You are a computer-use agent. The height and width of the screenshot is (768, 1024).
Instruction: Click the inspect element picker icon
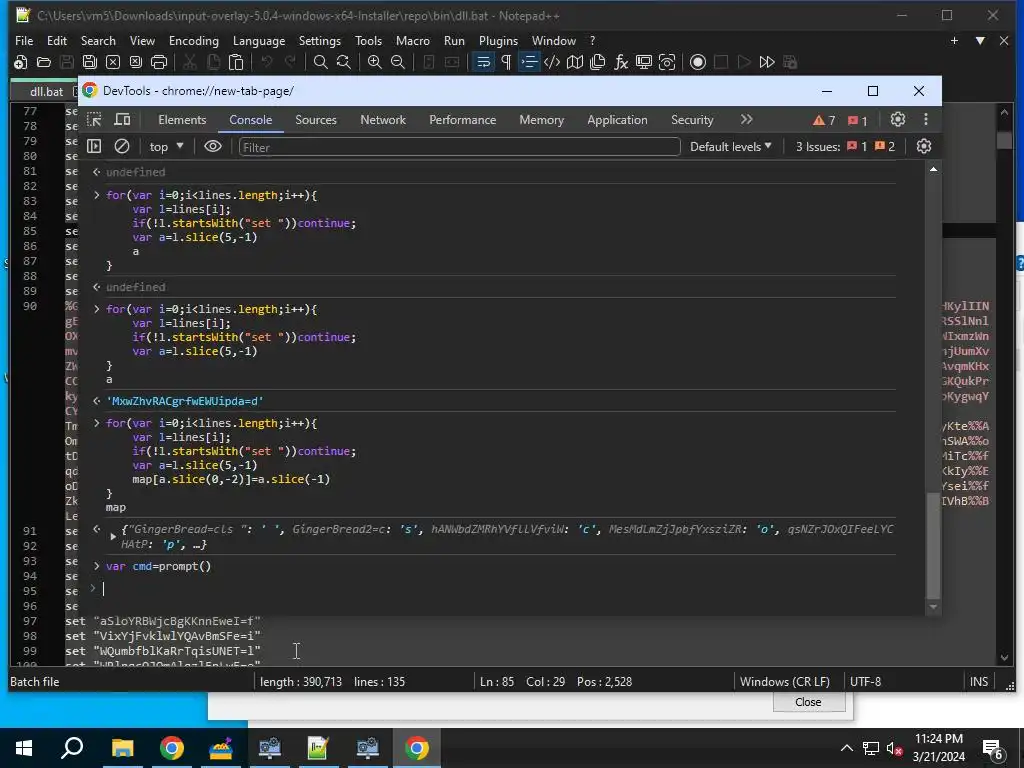point(94,120)
